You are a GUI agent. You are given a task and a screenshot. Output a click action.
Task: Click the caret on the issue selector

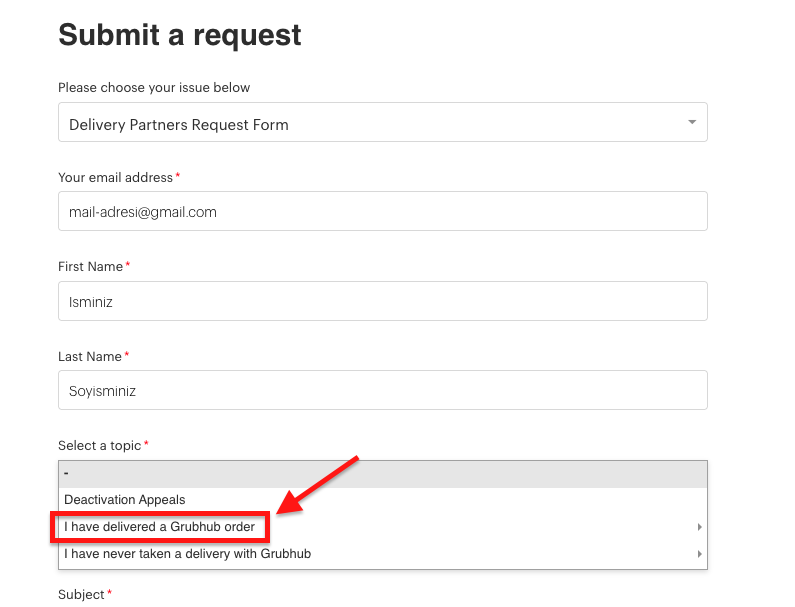(691, 122)
